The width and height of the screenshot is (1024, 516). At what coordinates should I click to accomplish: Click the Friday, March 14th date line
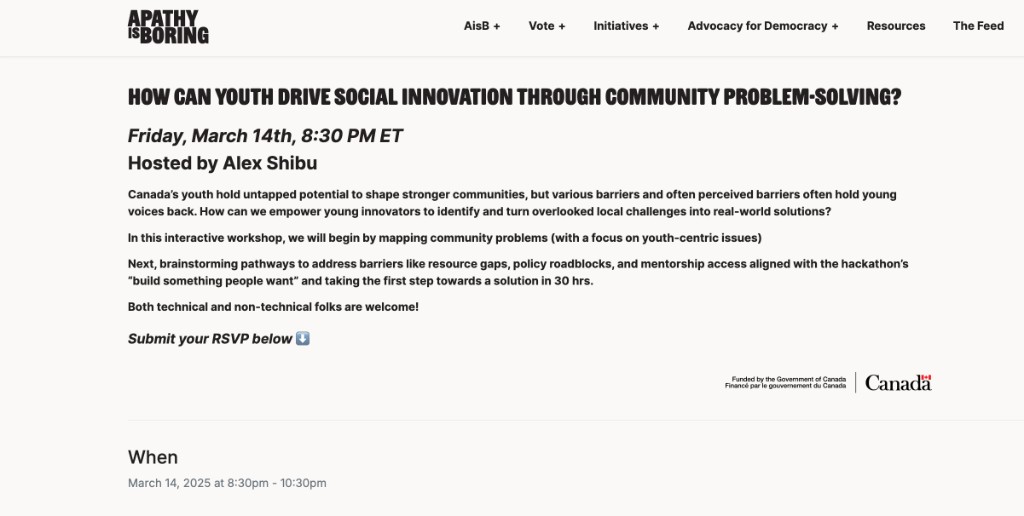[265, 136]
